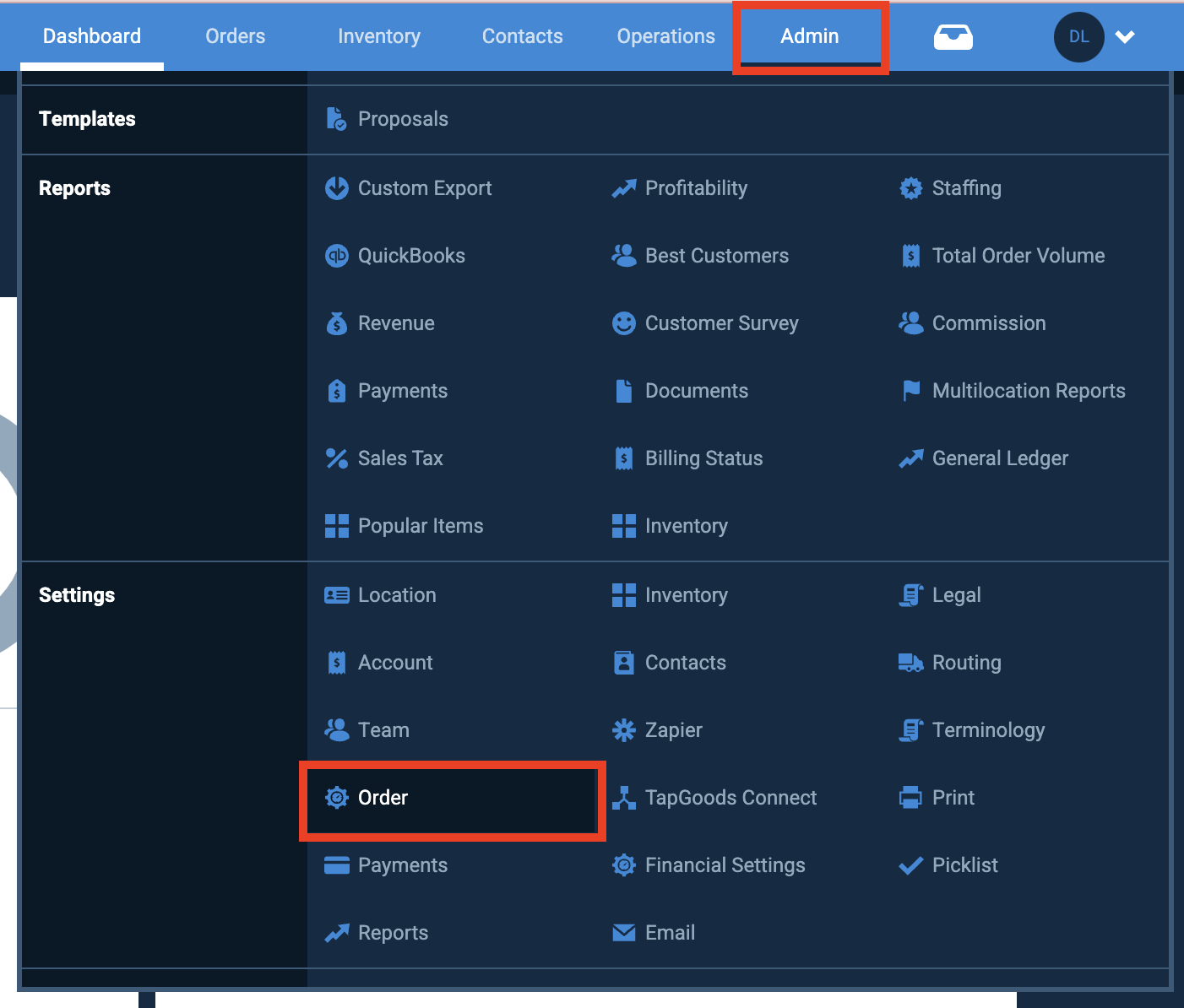The height and width of the screenshot is (1008, 1184).
Task: Open Terminology settings
Action: pos(989,730)
